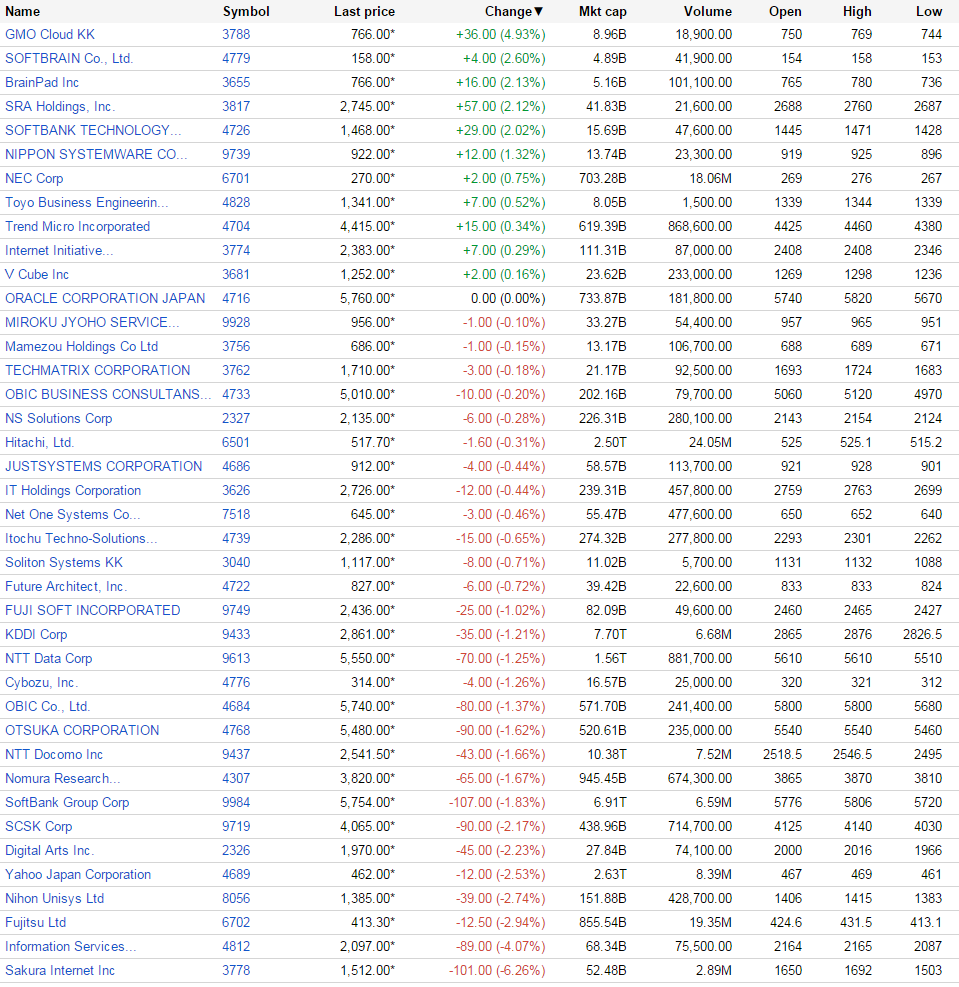
Task: Open Soliton Systems KK link
Action: (x=64, y=562)
